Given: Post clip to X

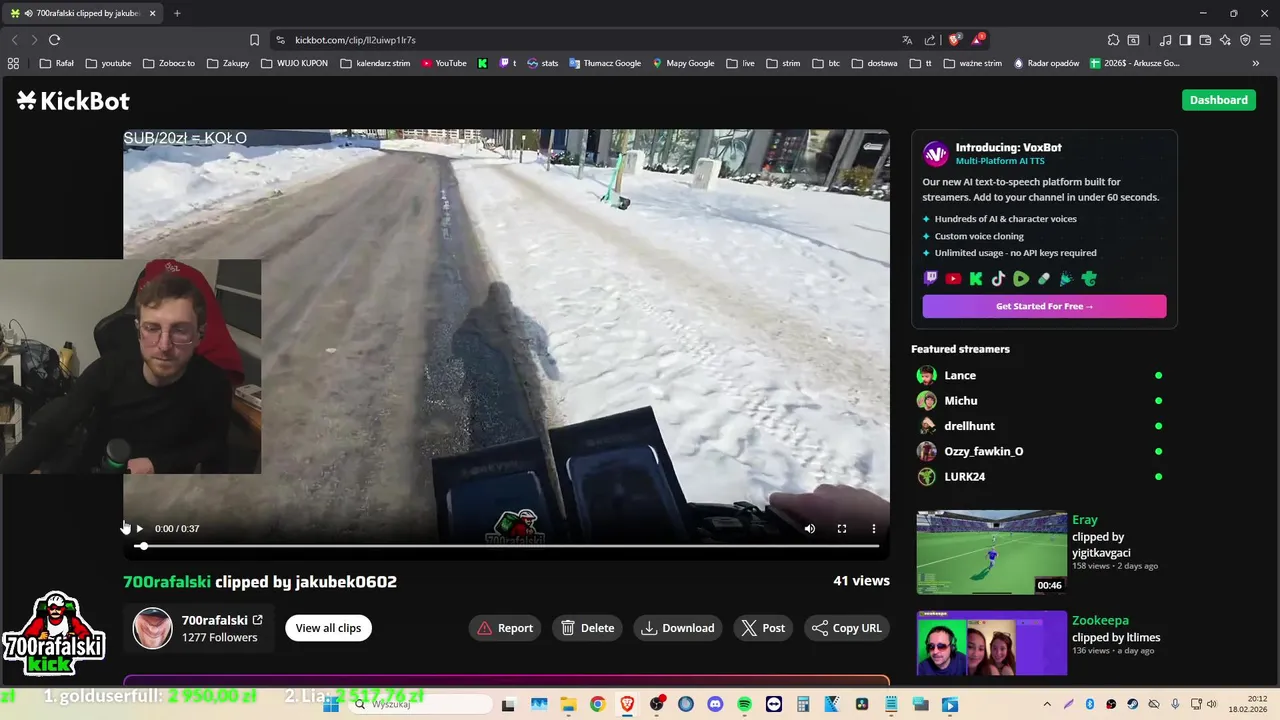Looking at the screenshot, I should click(763, 628).
